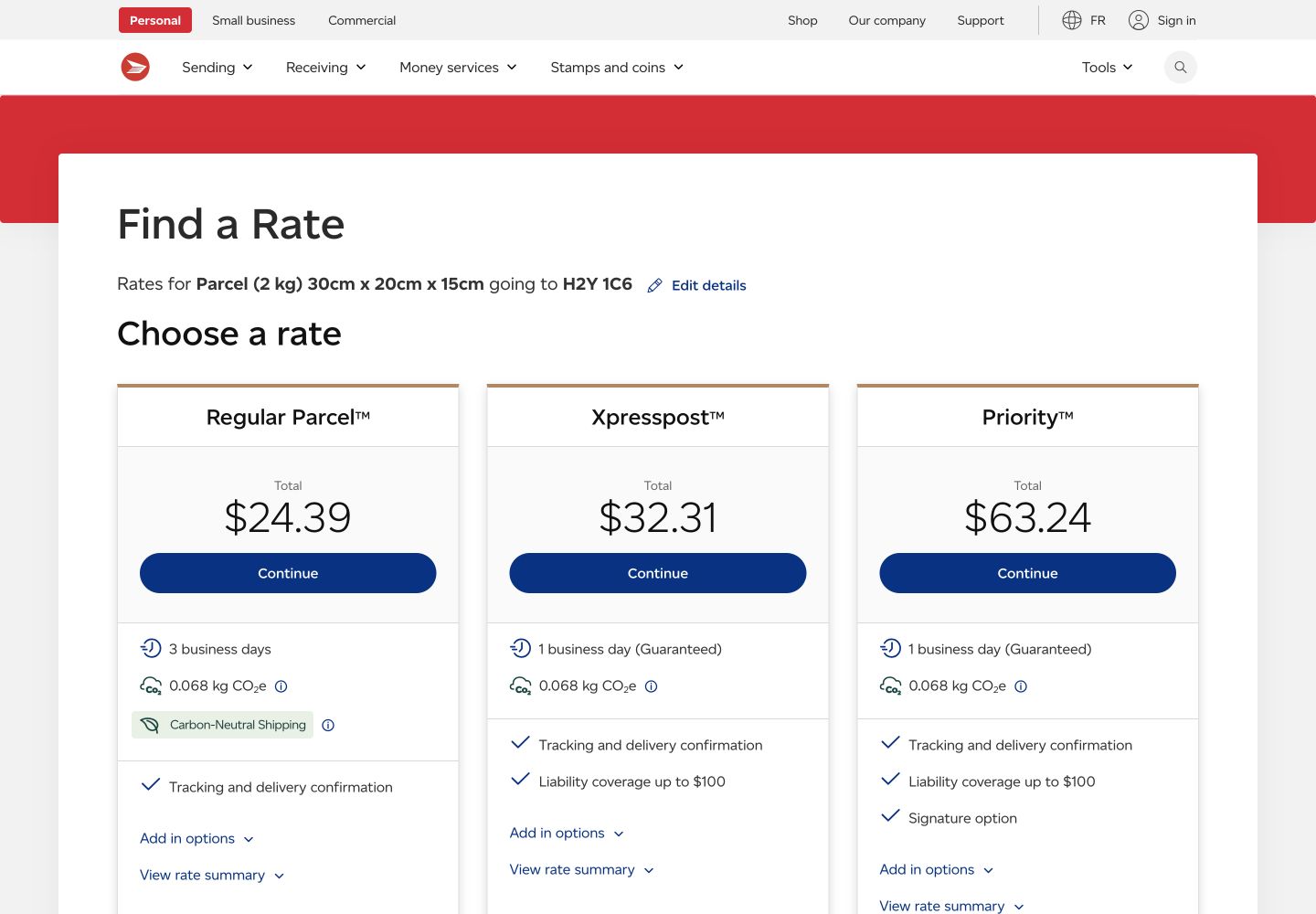Continue with Regular Parcel at $24.39
Viewport: 1316px width, 914px height.
[x=288, y=573]
